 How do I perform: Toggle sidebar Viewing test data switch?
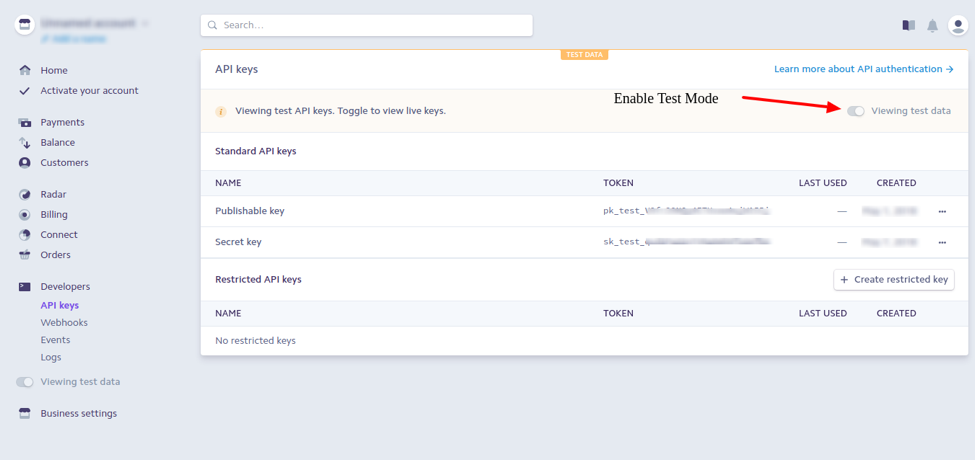pos(25,382)
